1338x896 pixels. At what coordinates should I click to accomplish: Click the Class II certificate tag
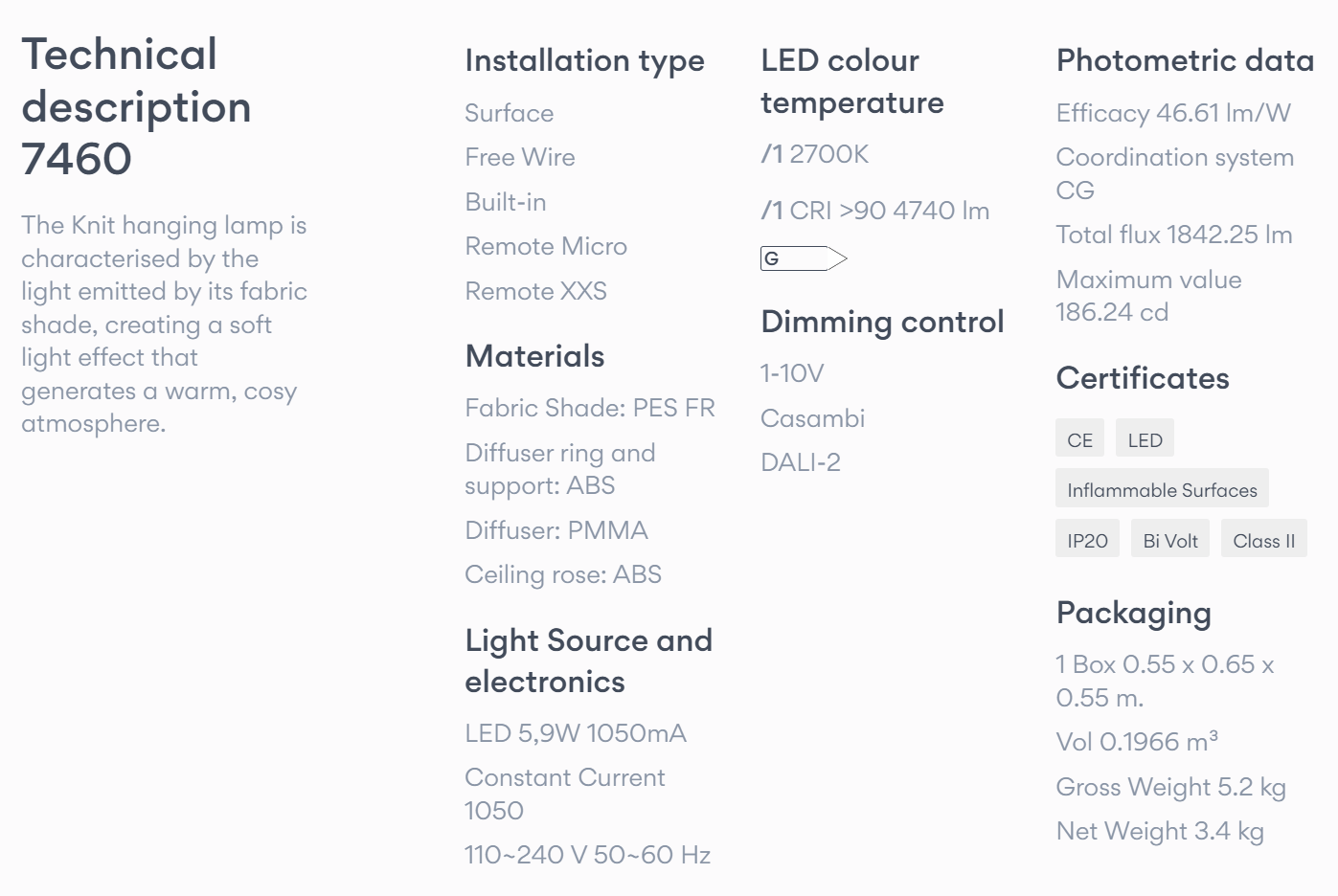coord(1263,539)
